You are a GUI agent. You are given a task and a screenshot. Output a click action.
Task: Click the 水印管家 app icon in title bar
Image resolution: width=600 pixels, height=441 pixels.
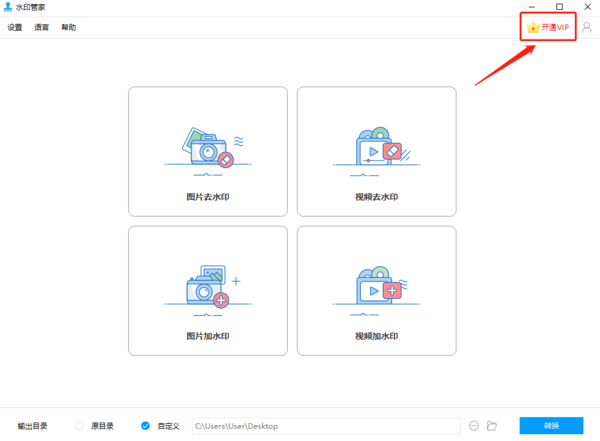point(8,7)
